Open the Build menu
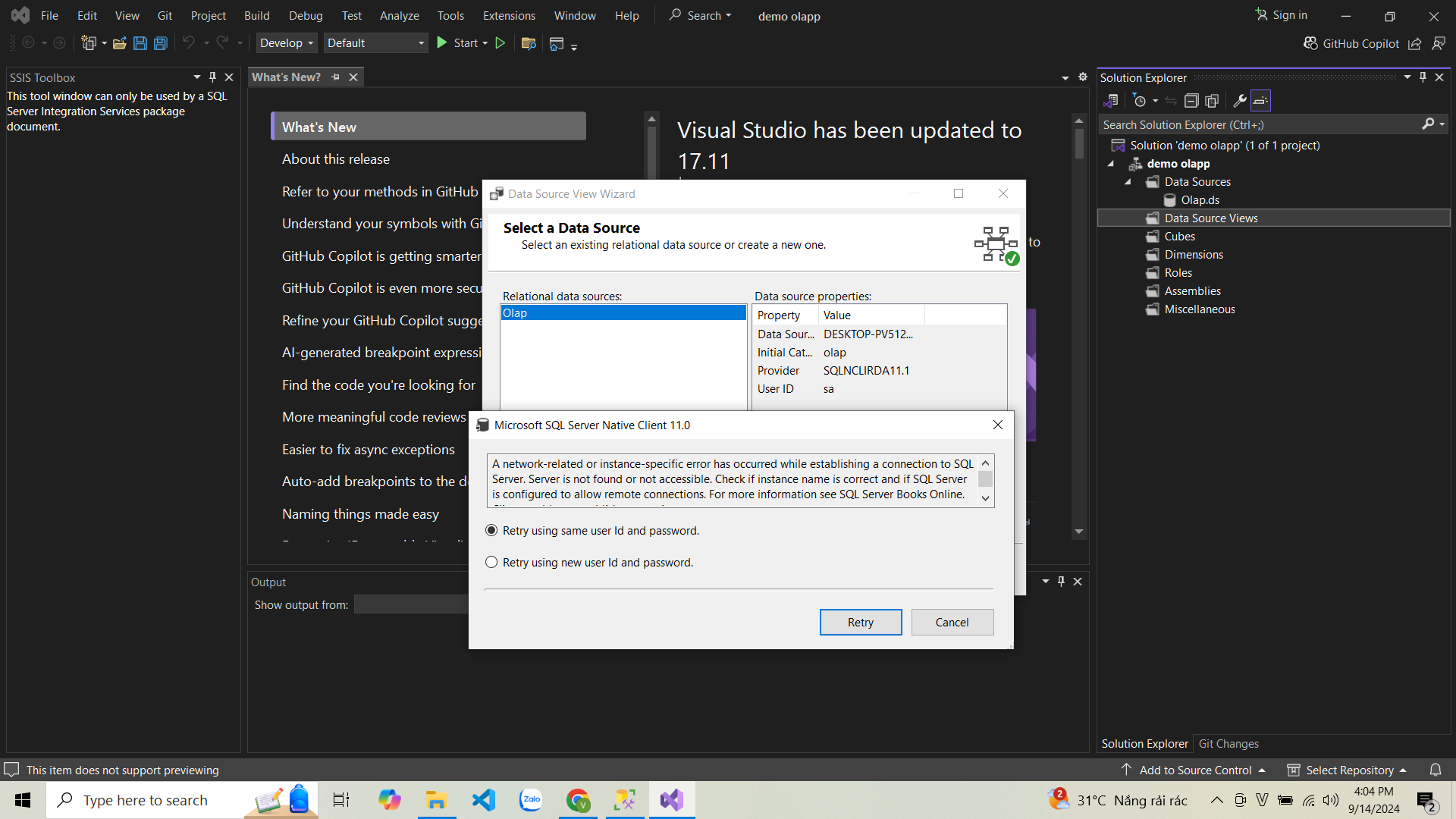 coord(257,15)
